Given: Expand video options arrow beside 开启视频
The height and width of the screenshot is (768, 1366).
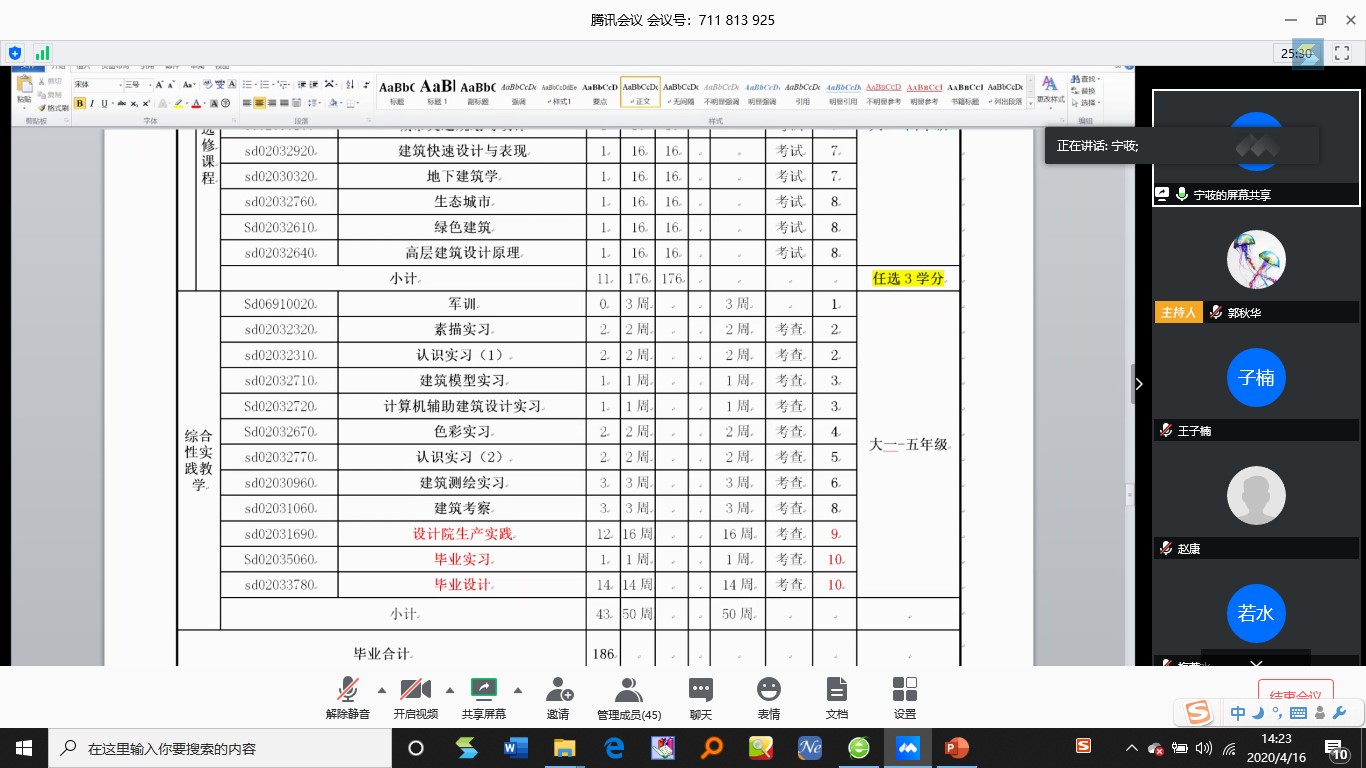Looking at the screenshot, I should (449, 690).
